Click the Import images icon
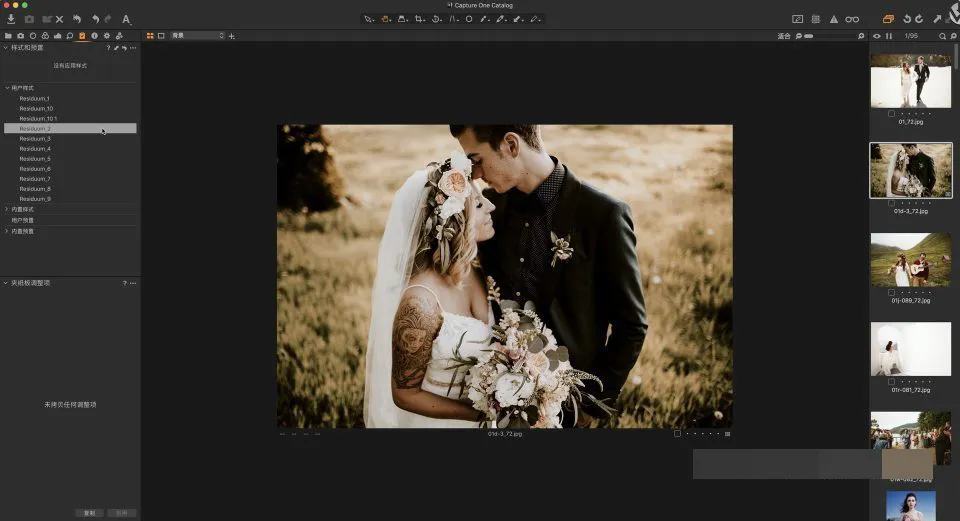This screenshot has height=521, width=960. pyautogui.click(x=11, y=19)
